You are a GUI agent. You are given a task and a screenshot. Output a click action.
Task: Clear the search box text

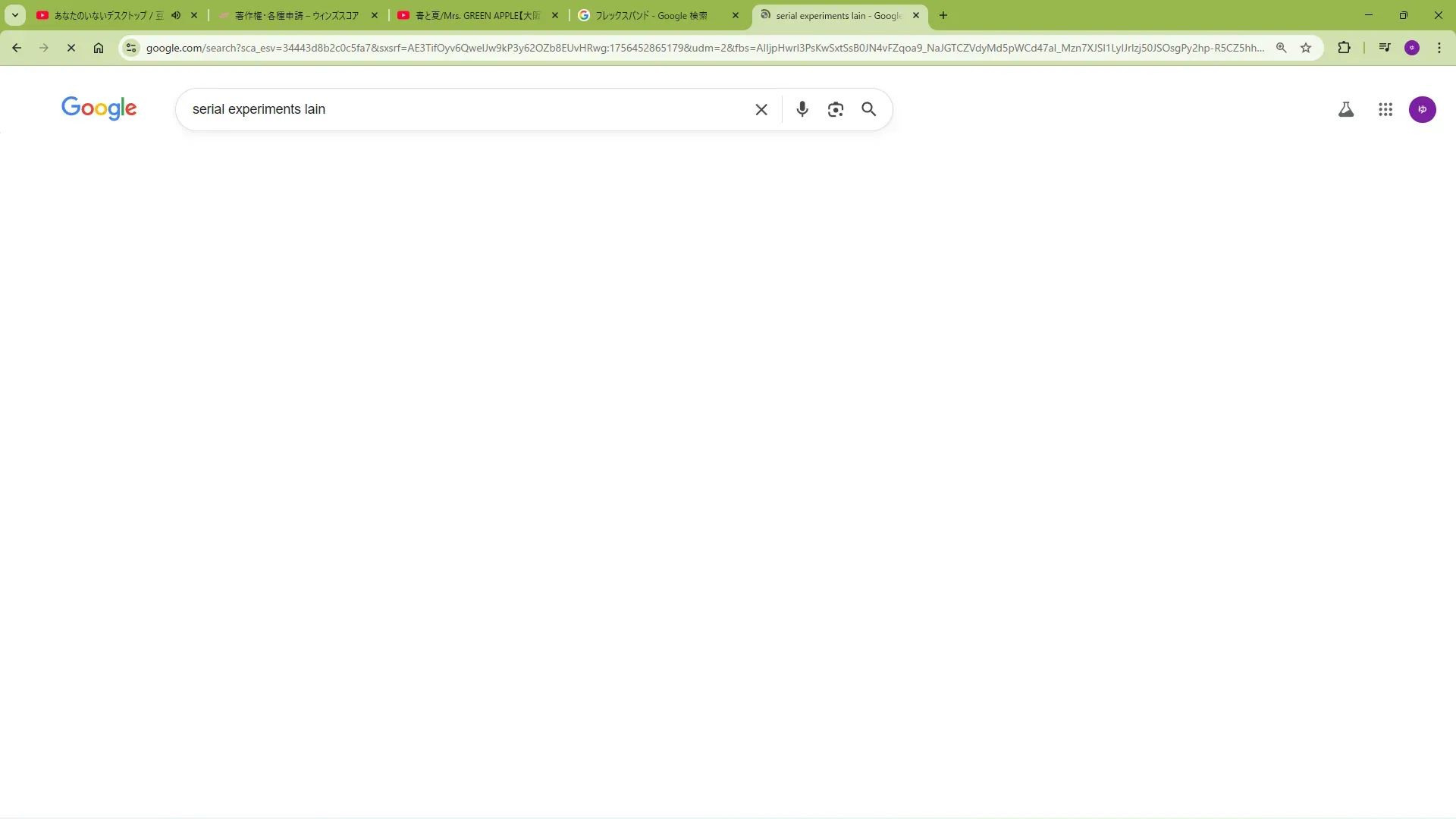click(x=761, y=109)
